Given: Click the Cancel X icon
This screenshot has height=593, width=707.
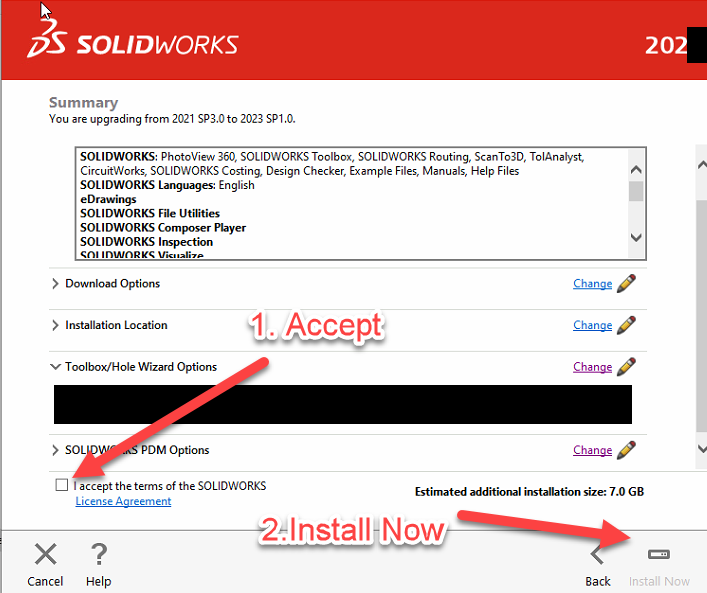Looking at the screenshot, I should coord(46,554).
